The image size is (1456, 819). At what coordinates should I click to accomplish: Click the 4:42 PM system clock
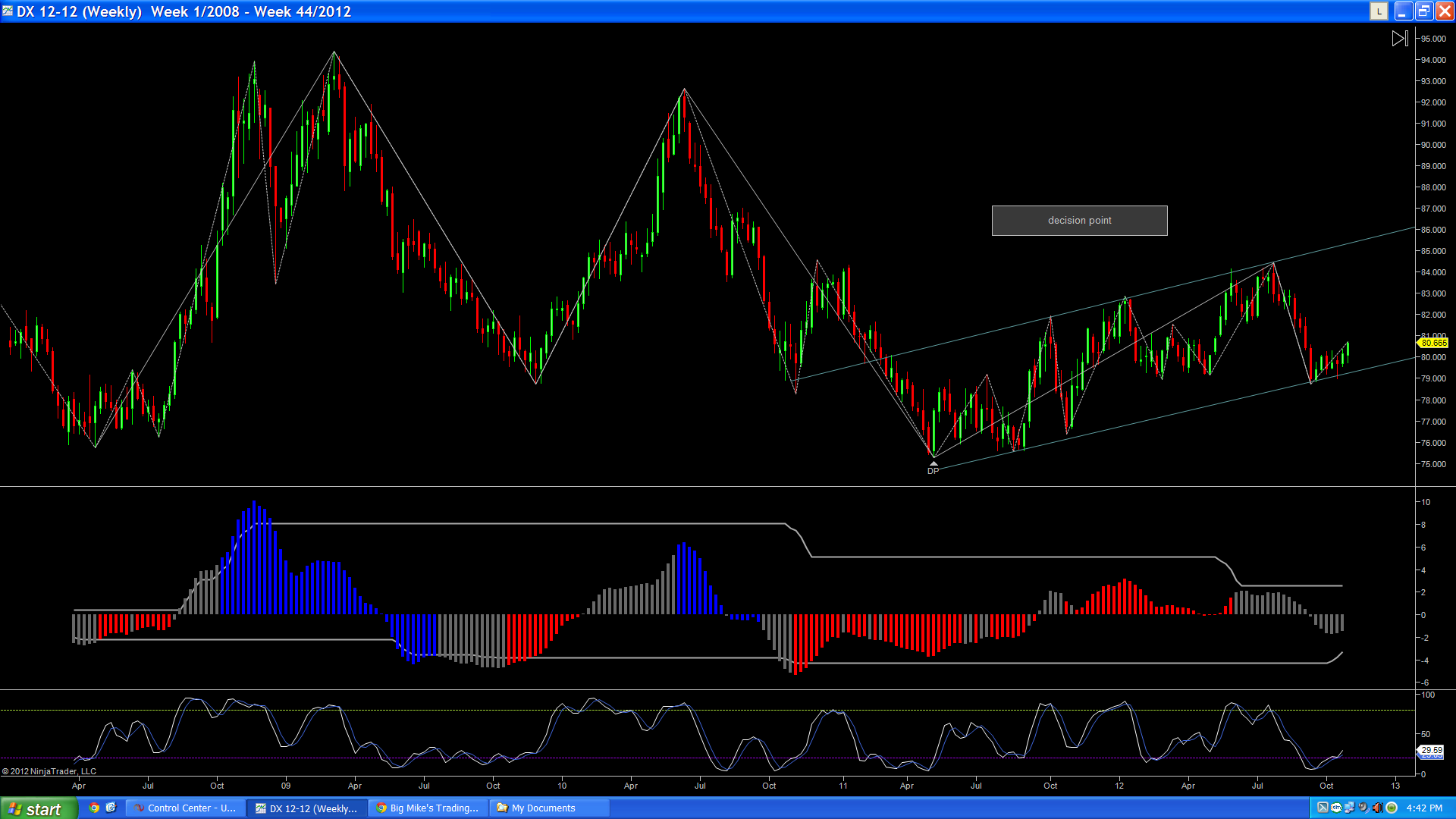point(1424,808)
